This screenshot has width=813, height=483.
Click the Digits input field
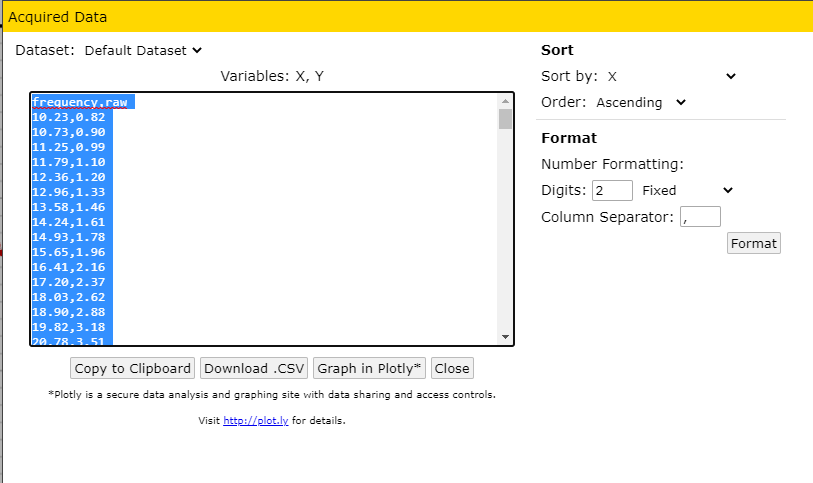coord(612,190)
